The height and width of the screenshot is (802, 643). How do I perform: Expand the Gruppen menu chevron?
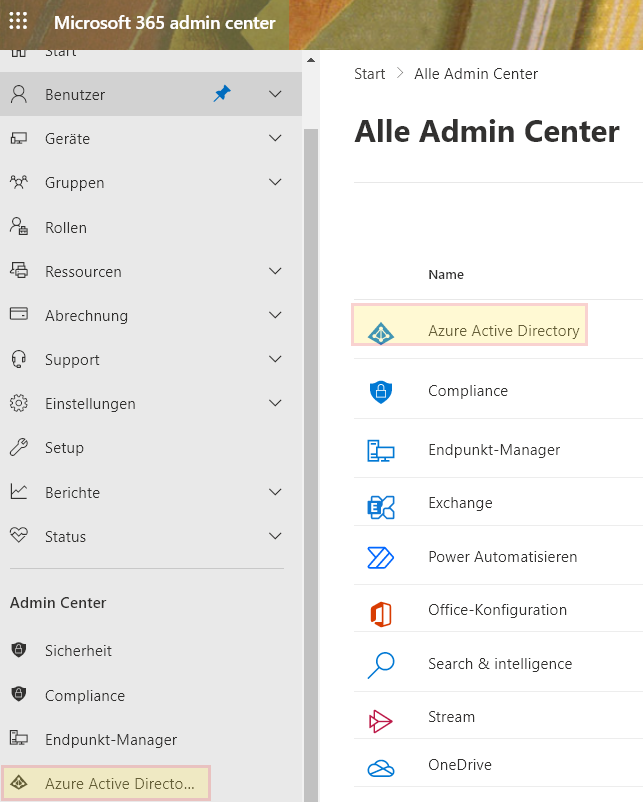coord(275,182)
